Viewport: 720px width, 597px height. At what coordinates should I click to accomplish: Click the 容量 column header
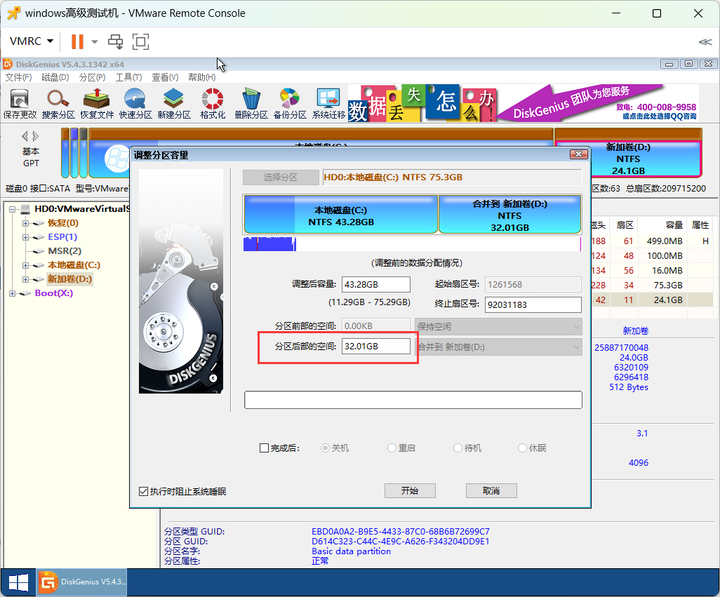point(674,225)
